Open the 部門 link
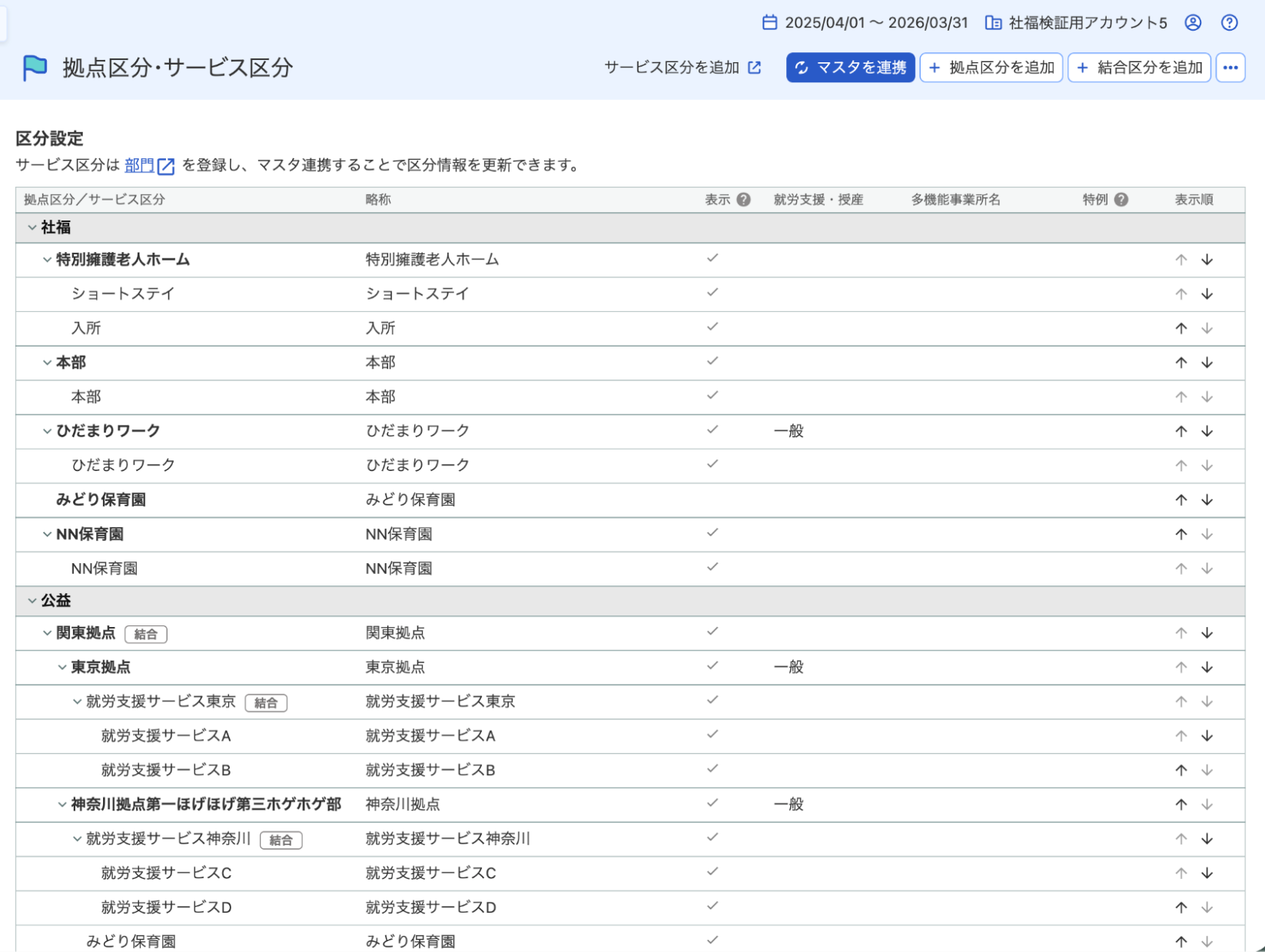Image resolution: width=1265 pixels, height=952 pixels. point(149,165)
